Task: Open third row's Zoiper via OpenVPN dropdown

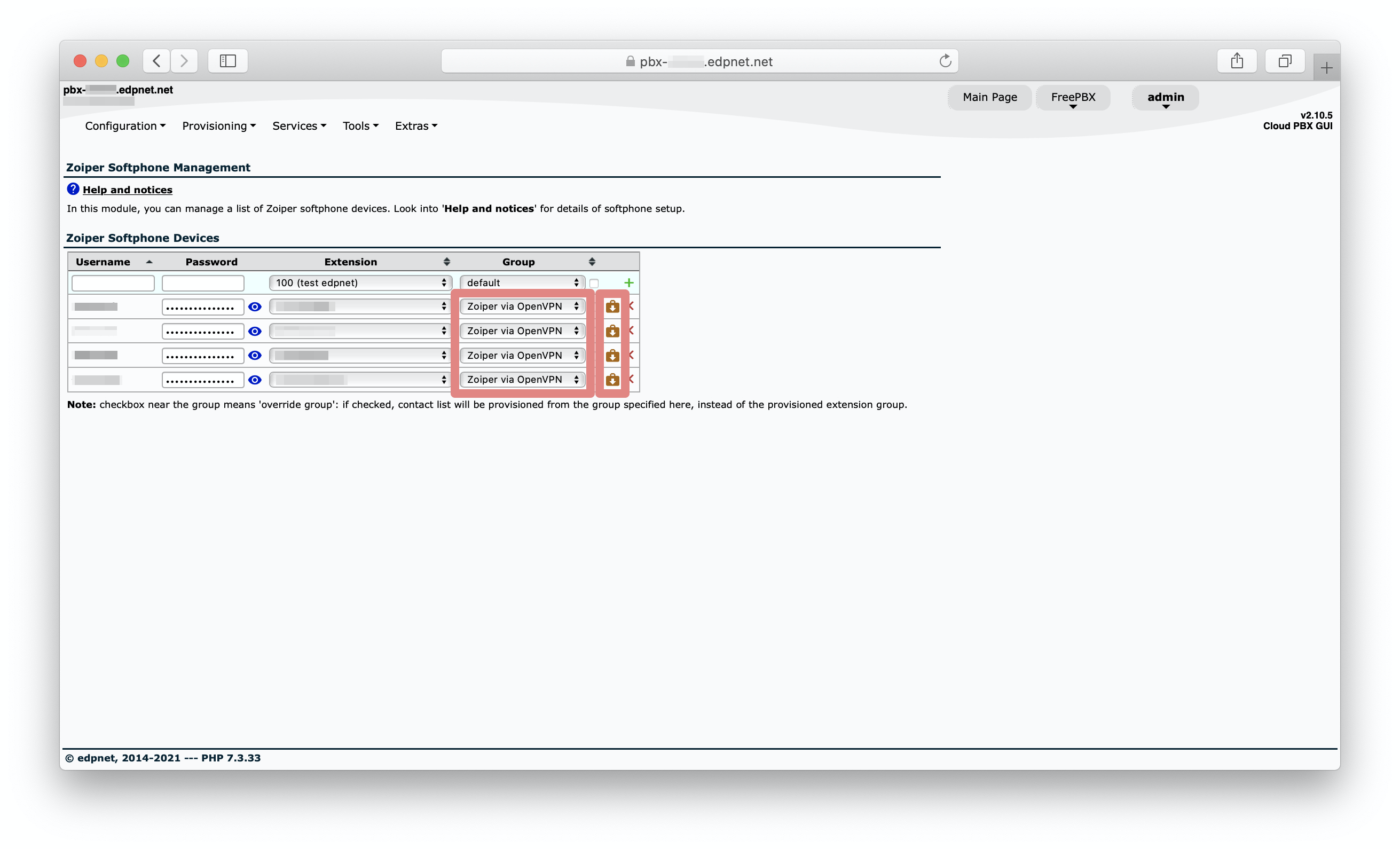Action: point(522,355)
